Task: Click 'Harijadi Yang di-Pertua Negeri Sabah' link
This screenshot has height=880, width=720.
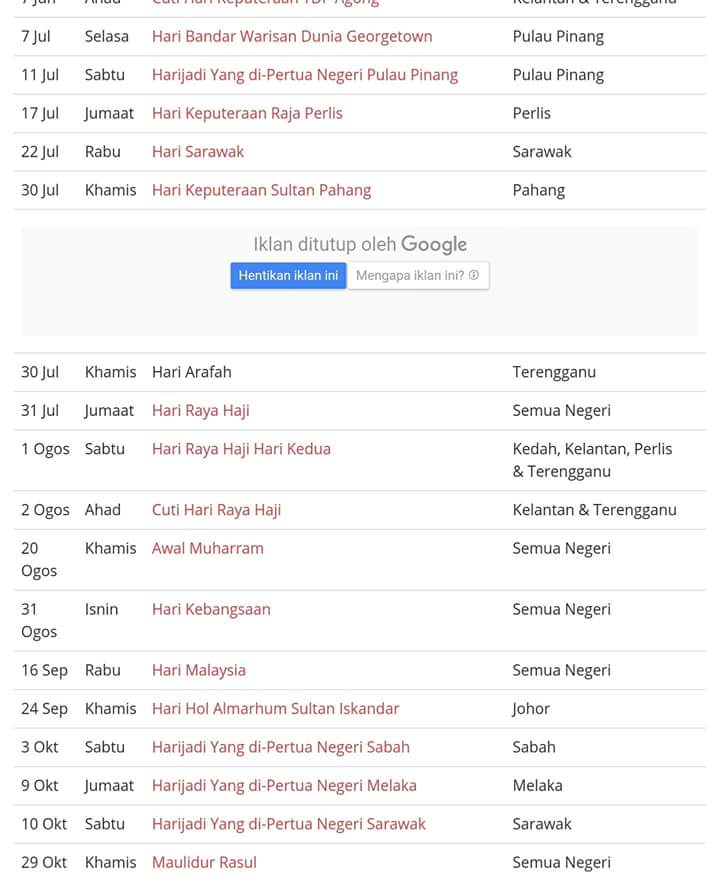Action: (281, 747)
